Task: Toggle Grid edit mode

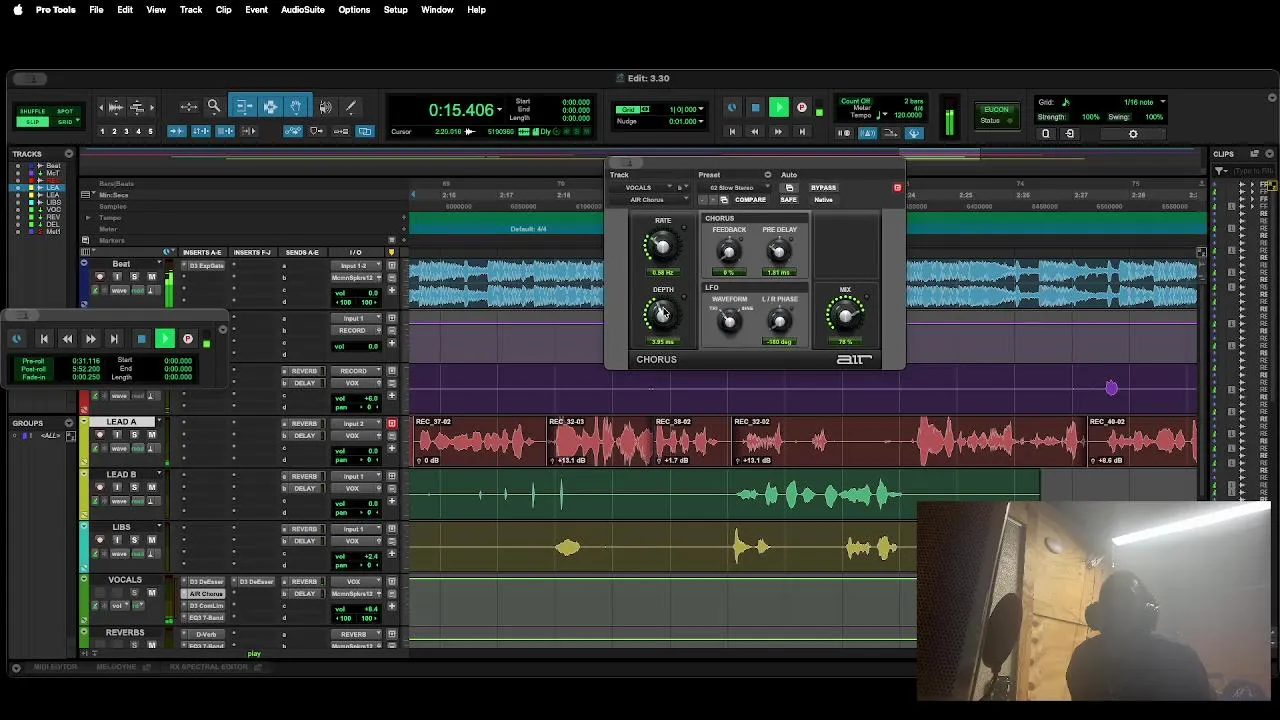Action: tap(65, 121)
